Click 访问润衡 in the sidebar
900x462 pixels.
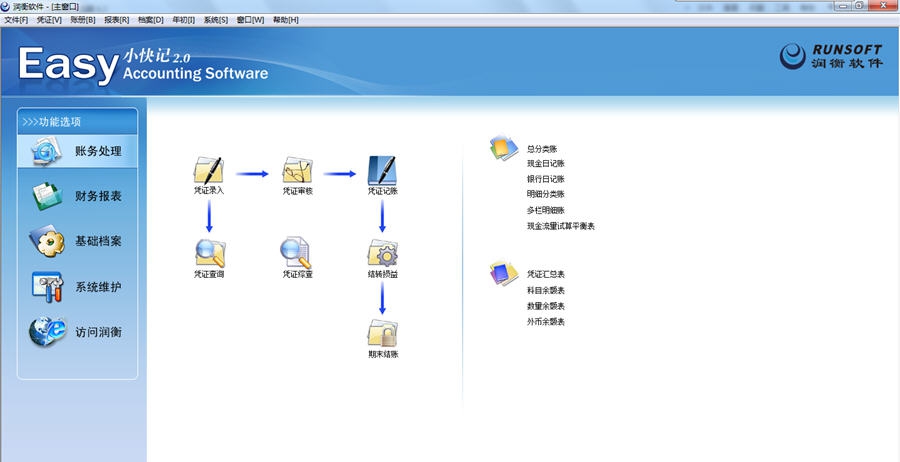tap(77, 332)
